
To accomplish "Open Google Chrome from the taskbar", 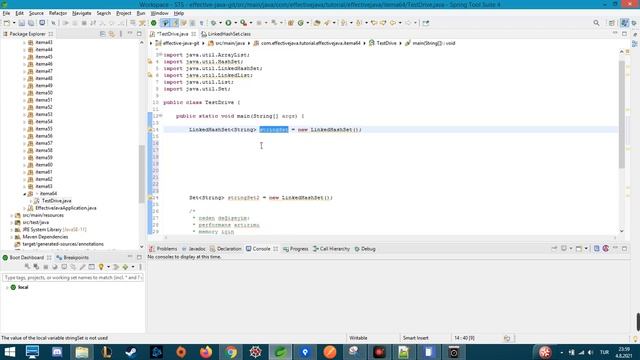I will pos(231,352).
